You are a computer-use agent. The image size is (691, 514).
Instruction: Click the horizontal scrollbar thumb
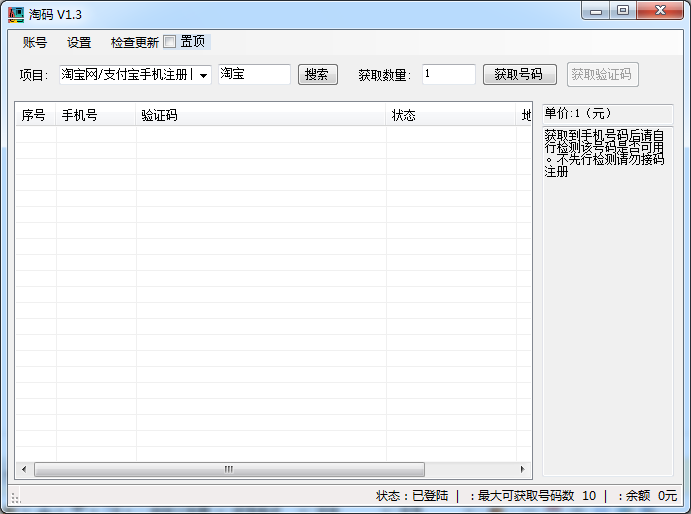(229, 469)
